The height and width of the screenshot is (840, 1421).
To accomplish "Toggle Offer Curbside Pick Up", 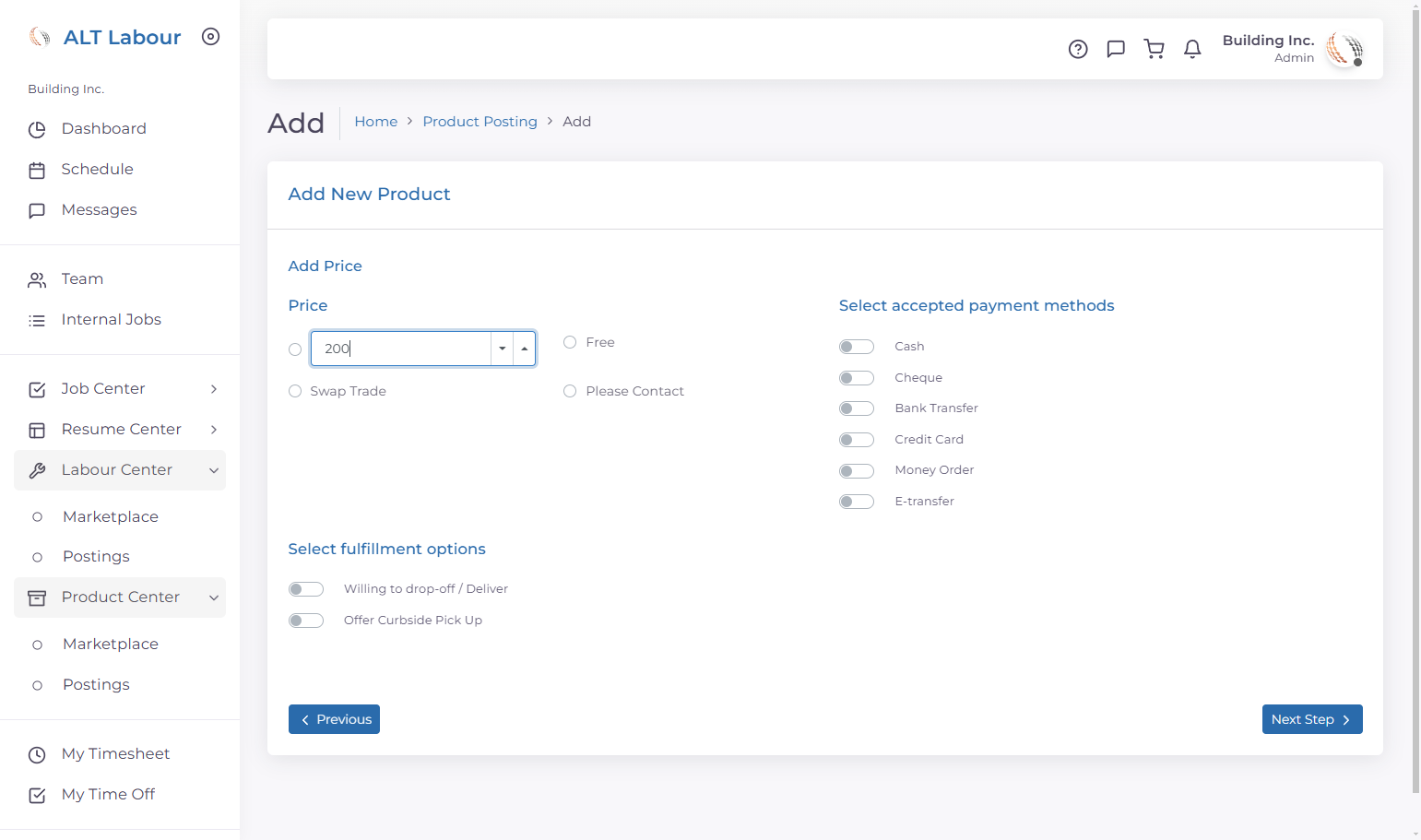I will (306, 621).
